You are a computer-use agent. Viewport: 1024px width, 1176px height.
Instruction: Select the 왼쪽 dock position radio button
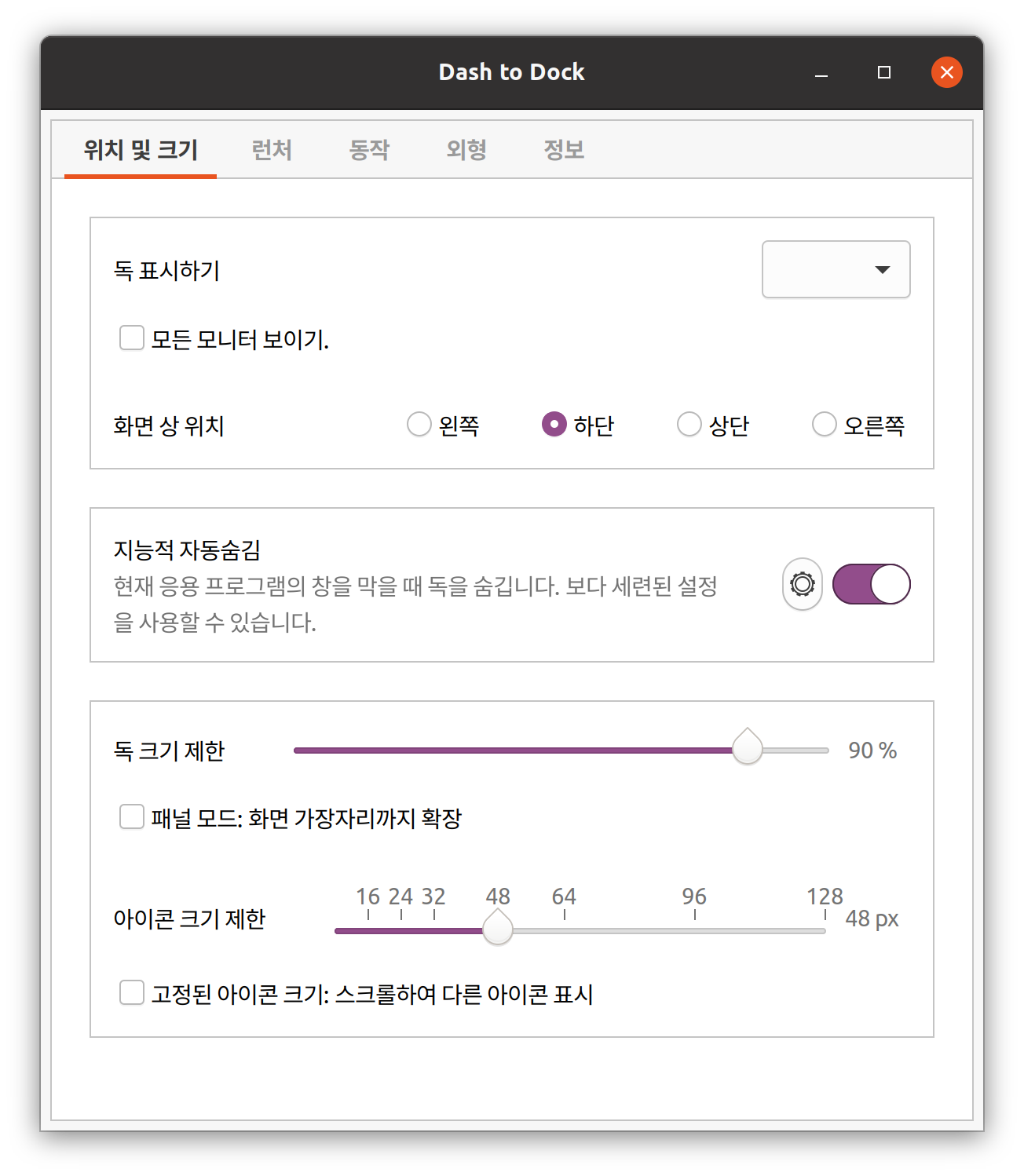click(419, 424)
